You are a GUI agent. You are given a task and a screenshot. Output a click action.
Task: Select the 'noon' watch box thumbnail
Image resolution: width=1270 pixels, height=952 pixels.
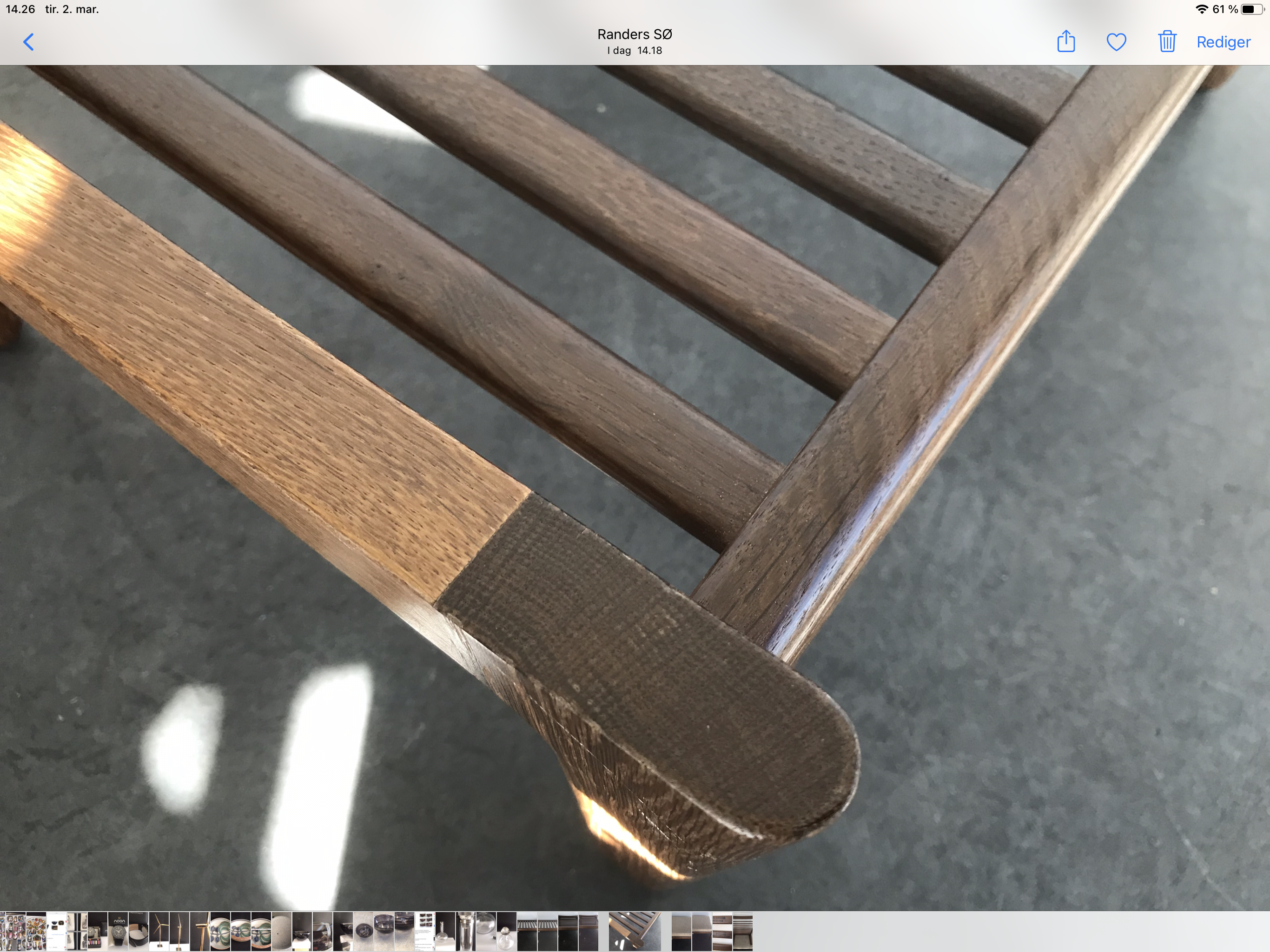tap(118, 932)
